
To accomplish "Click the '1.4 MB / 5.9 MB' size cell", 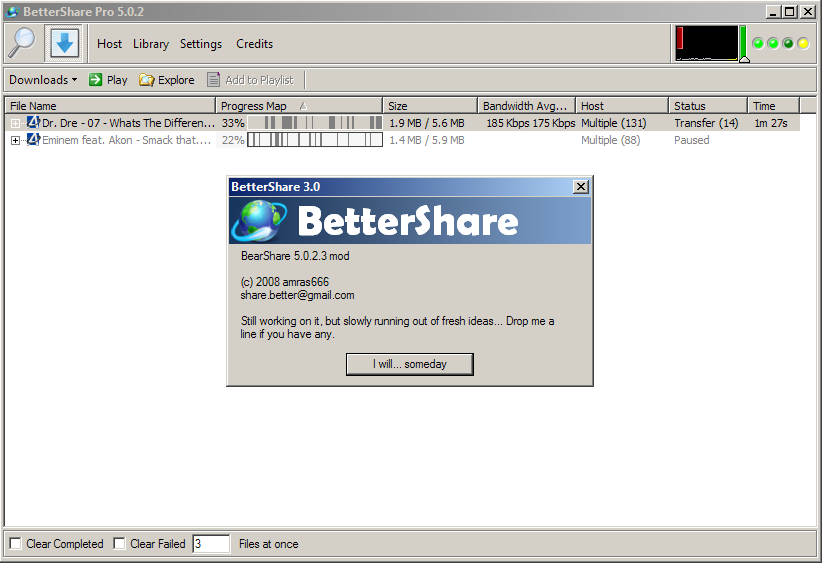I will [427, 140].
